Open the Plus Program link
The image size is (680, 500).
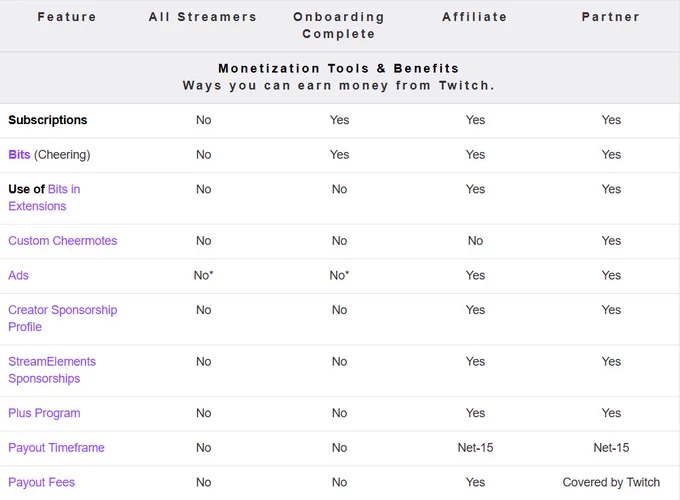(44, 413)
